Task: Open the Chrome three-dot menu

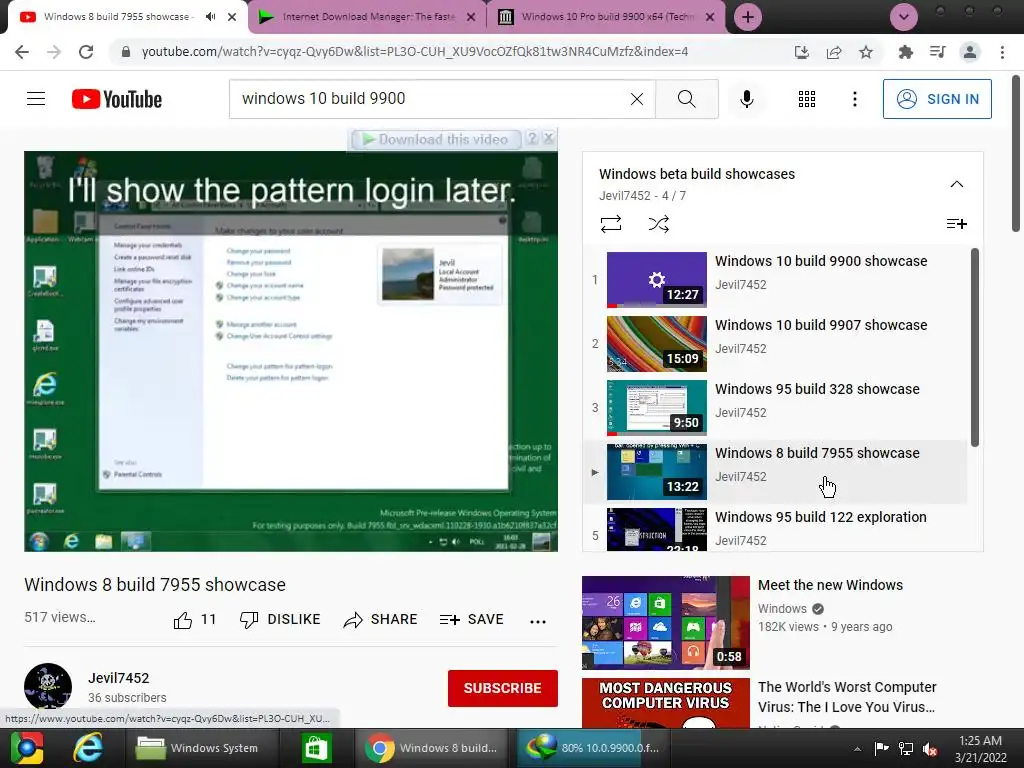Action: coord(1002,52)
